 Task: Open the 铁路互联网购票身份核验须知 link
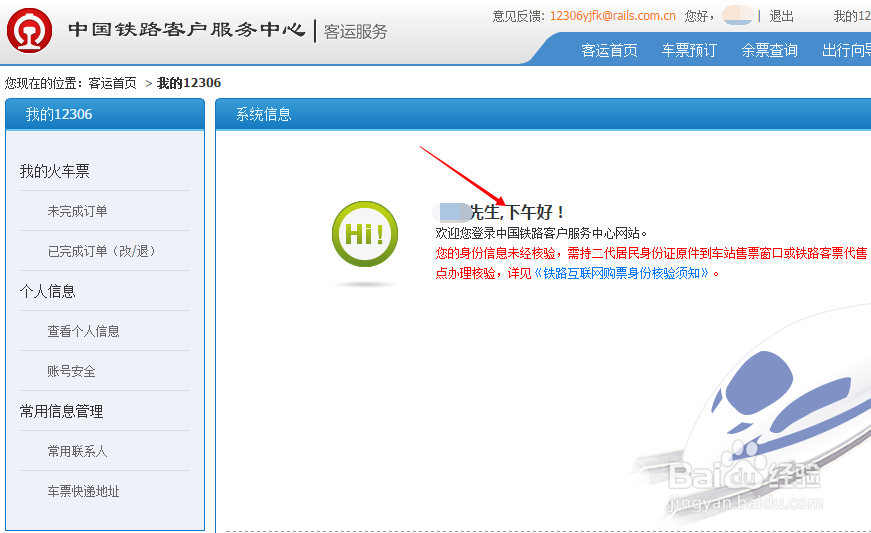[x=622, y=273]
